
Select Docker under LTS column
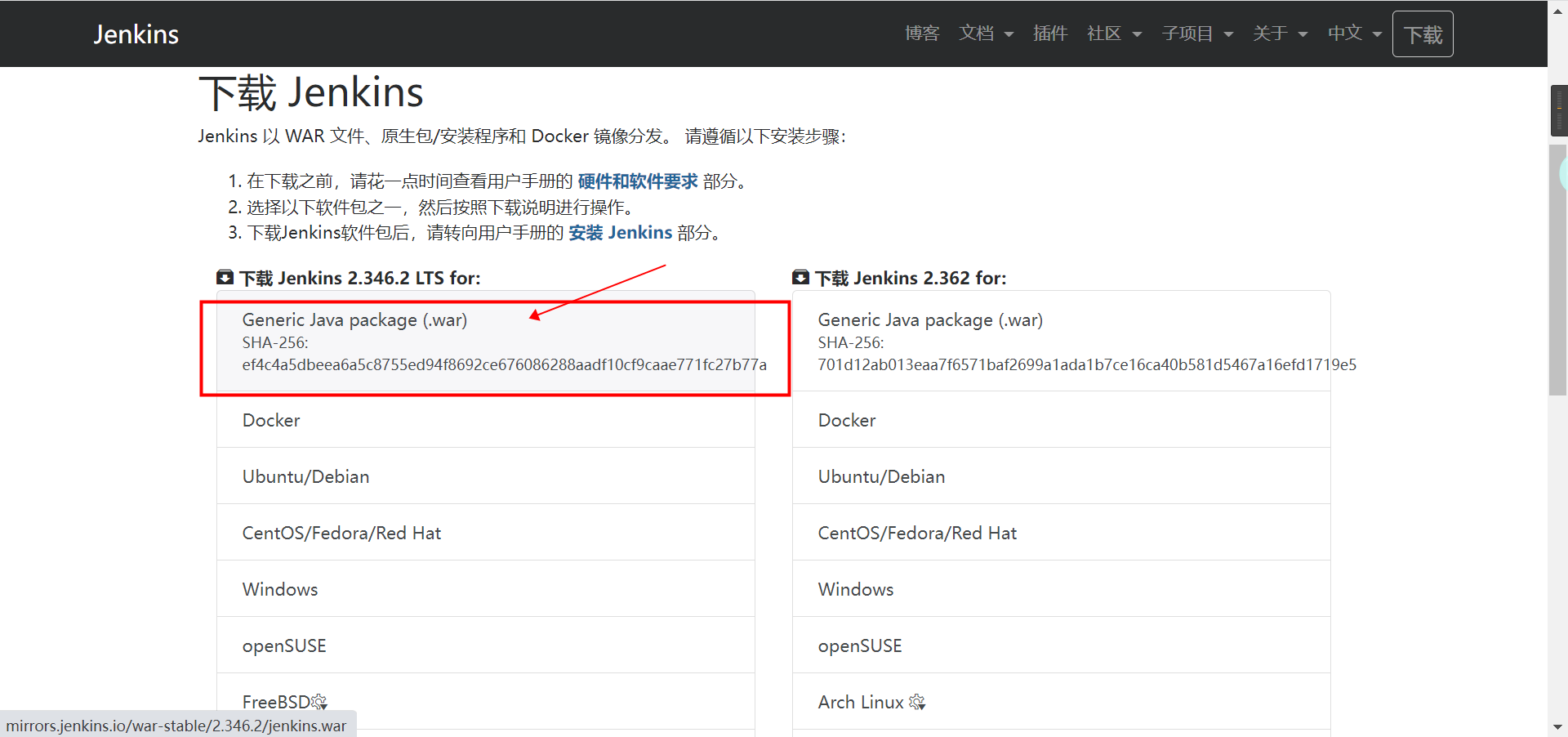point(486,420)
